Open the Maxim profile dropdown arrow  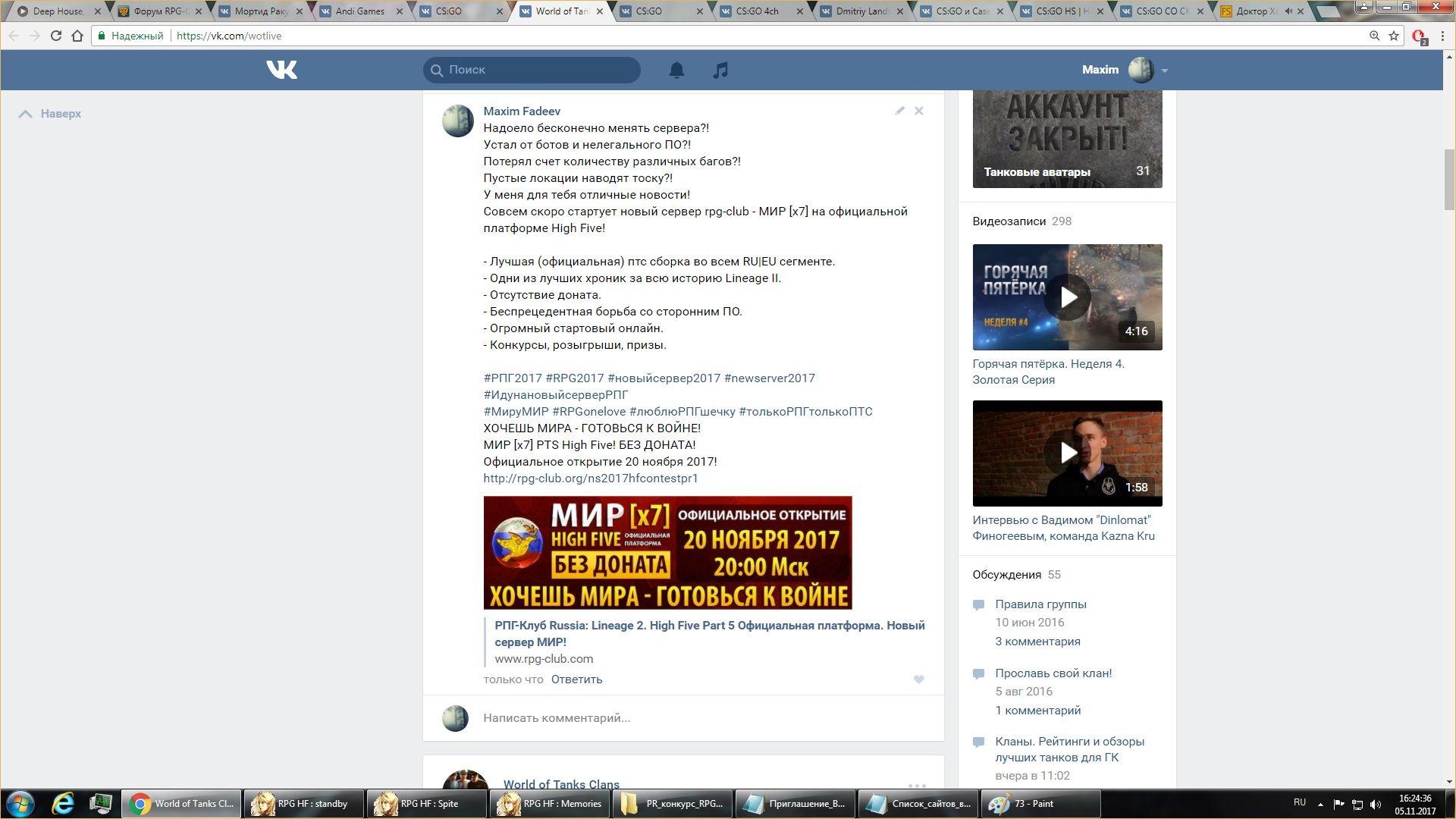tap(1165, 71)
